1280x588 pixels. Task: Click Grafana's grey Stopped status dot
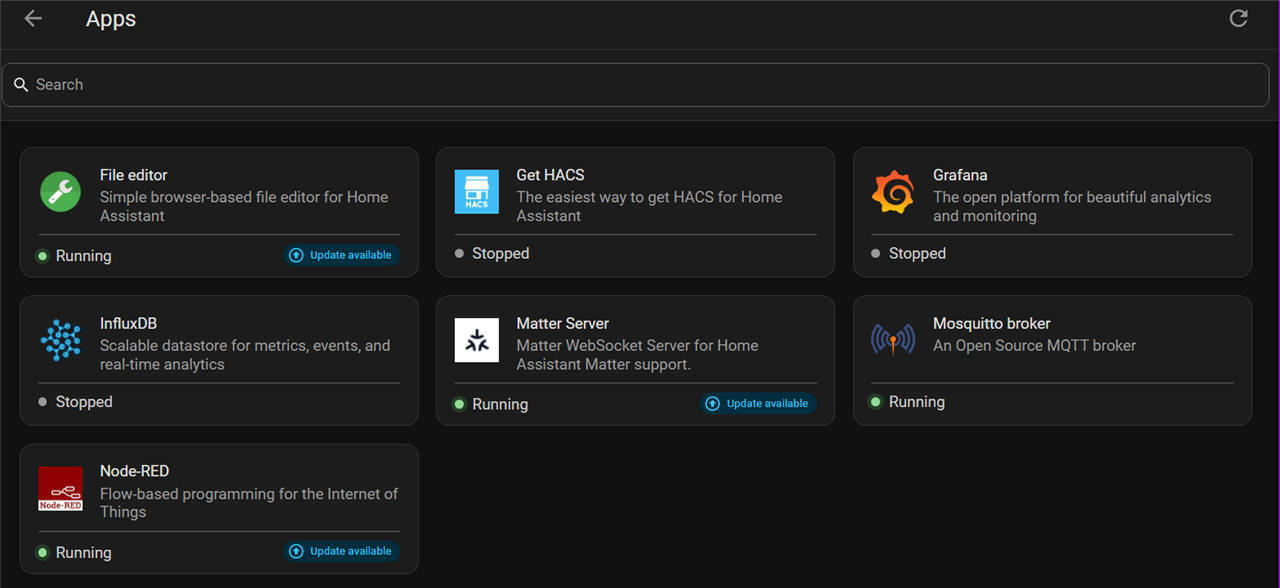[876, 254]
